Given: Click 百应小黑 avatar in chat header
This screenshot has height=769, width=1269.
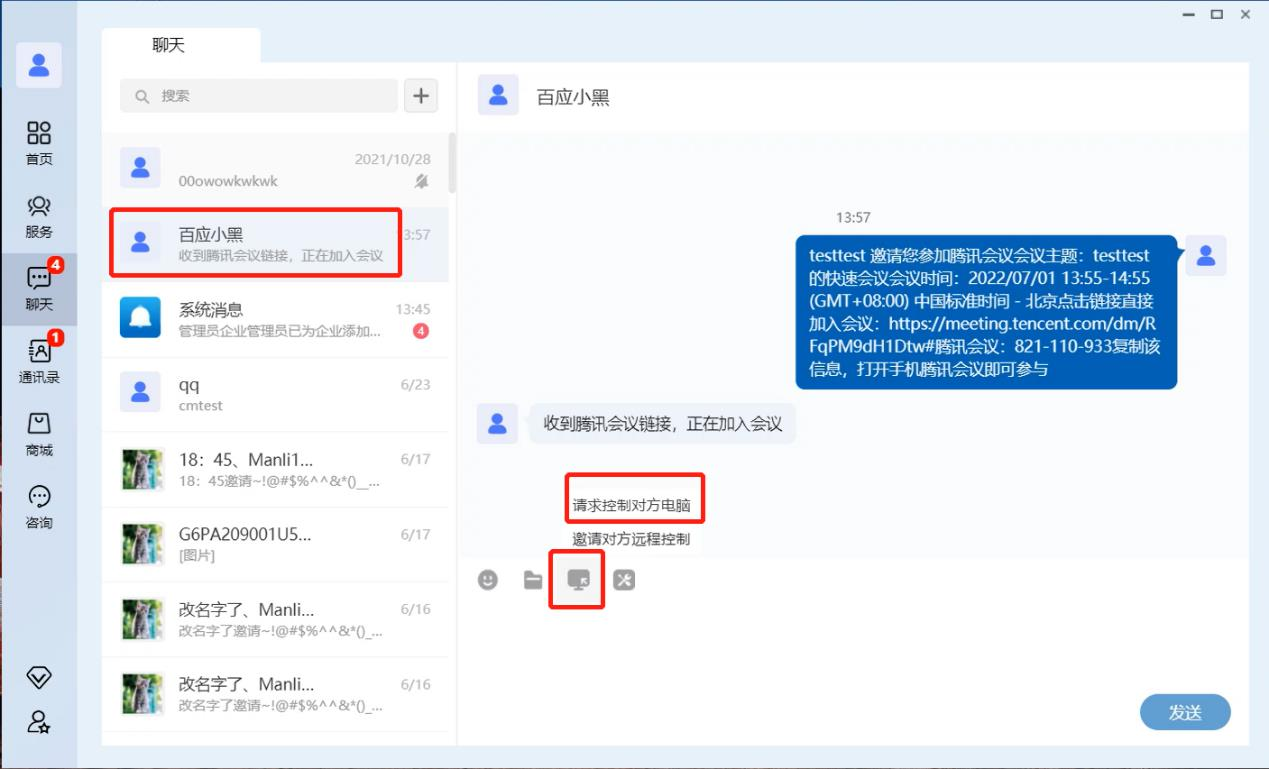Looking at the screenshot, I should click(498, 96).
